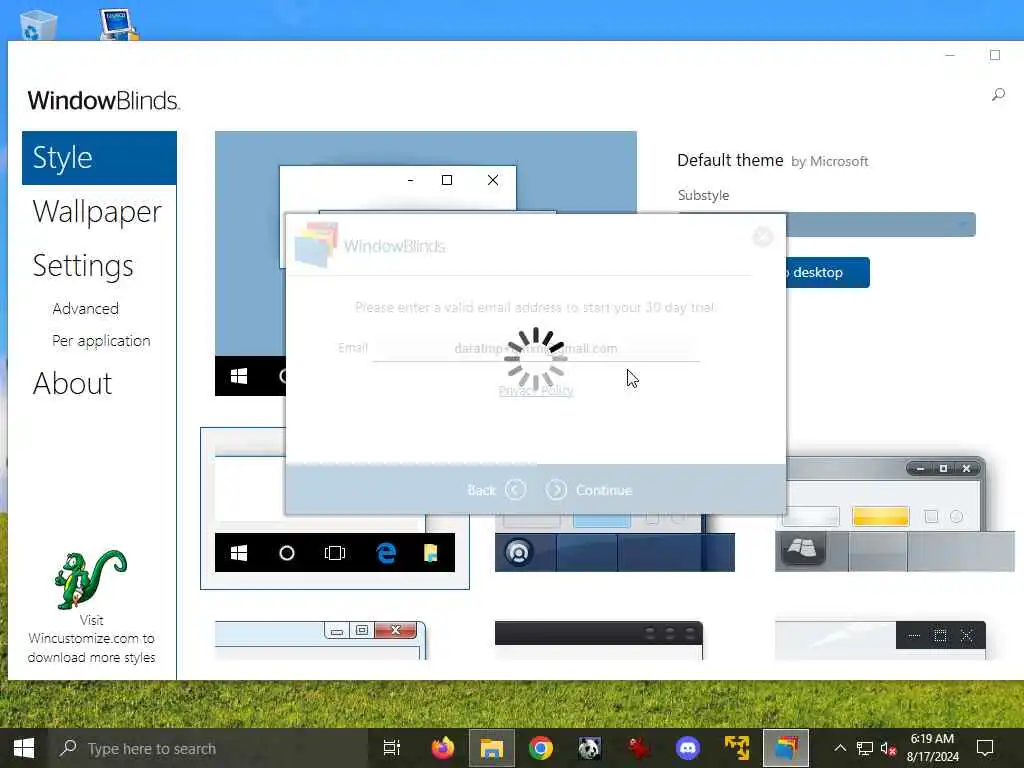Open the red bird app on taskbar
The height and width of the screenshot is (768, 1024).
[x=639, y=748]
